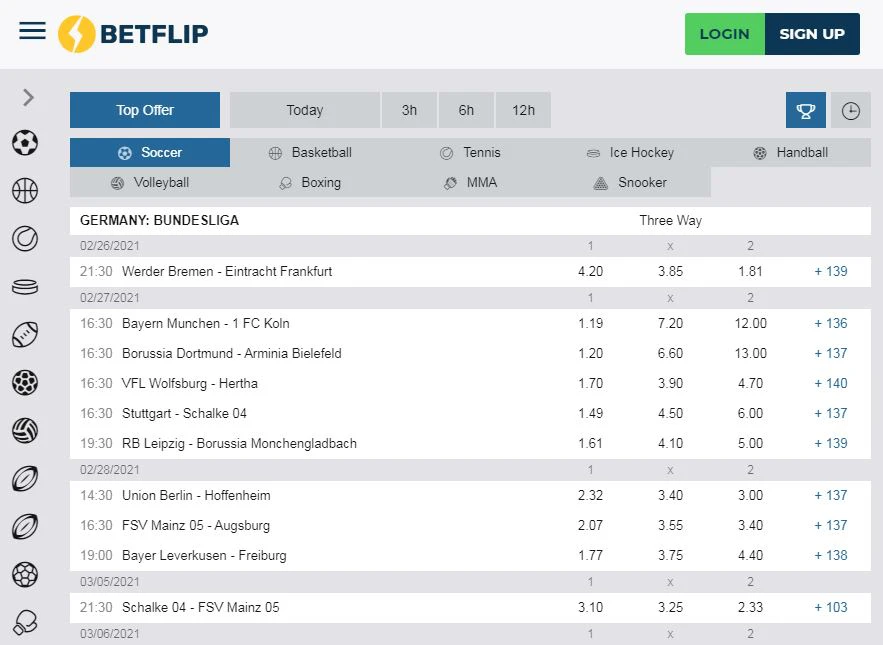Image resolution: width=883 pixels, height=645 pixels.
Task: Switch to Snooker sport tab
Action: [630, 183]
